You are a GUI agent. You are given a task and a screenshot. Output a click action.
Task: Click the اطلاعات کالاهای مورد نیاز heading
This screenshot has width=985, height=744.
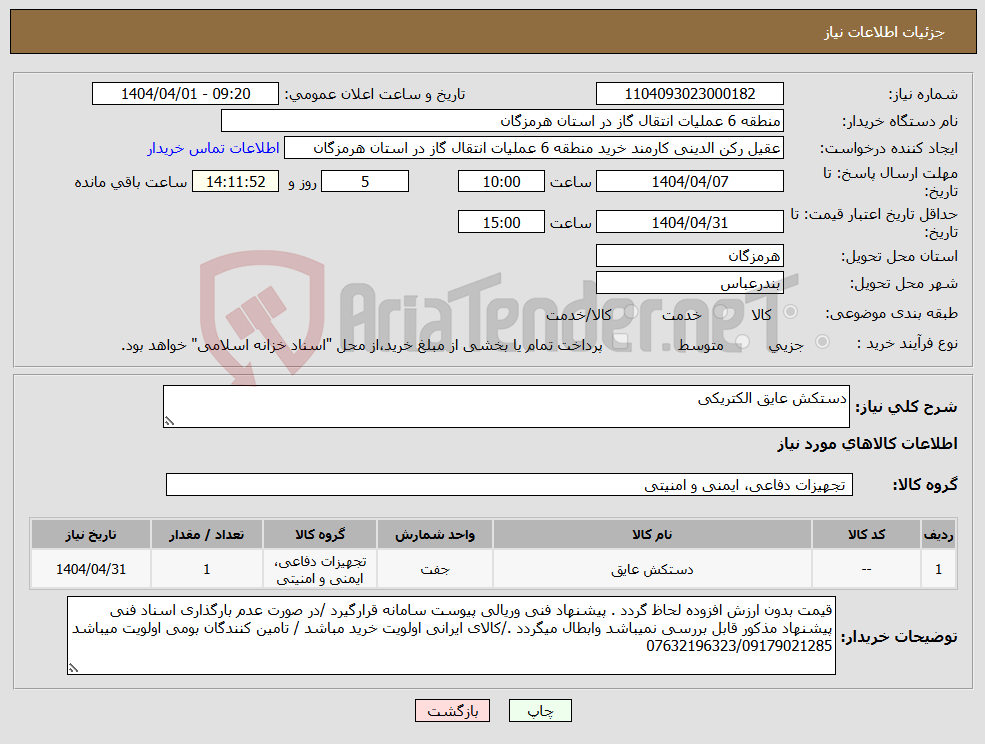(867, 444)
